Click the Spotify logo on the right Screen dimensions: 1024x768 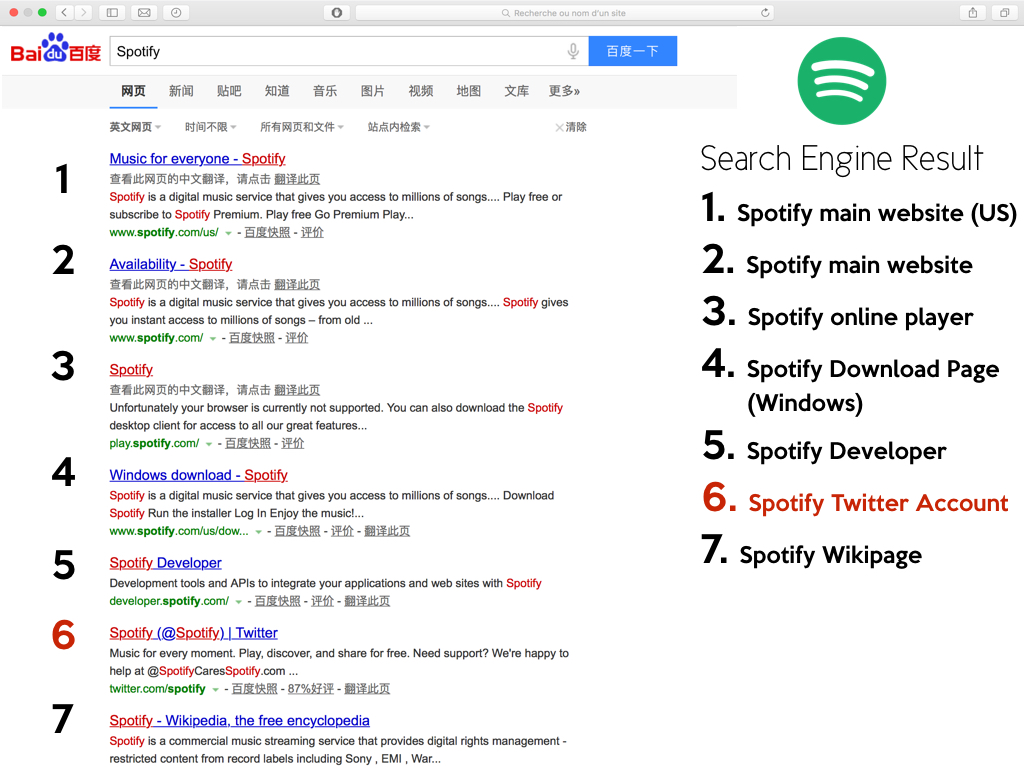tap(841, 82)
